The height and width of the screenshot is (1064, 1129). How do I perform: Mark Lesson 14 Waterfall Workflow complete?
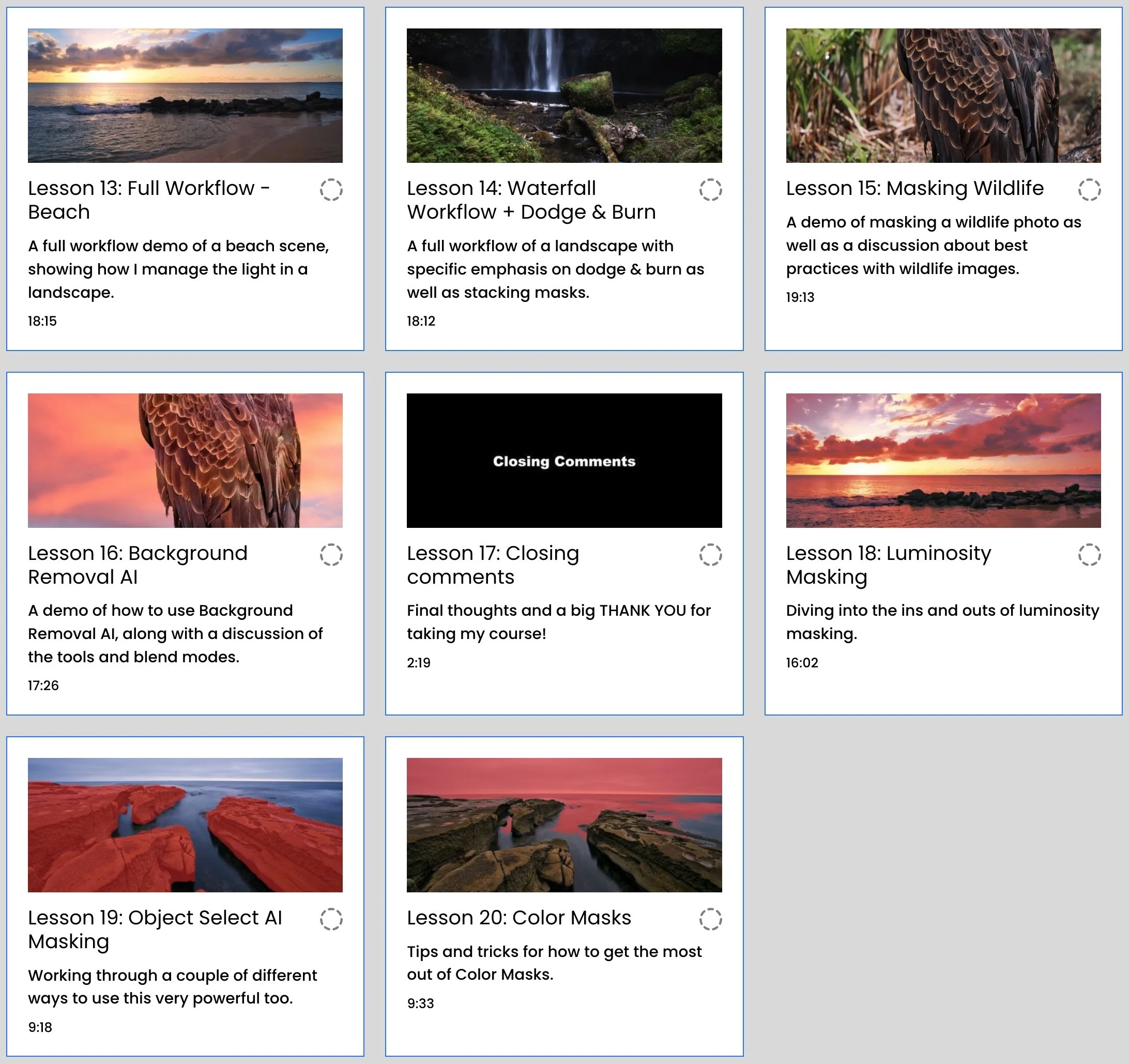(710, 190)
